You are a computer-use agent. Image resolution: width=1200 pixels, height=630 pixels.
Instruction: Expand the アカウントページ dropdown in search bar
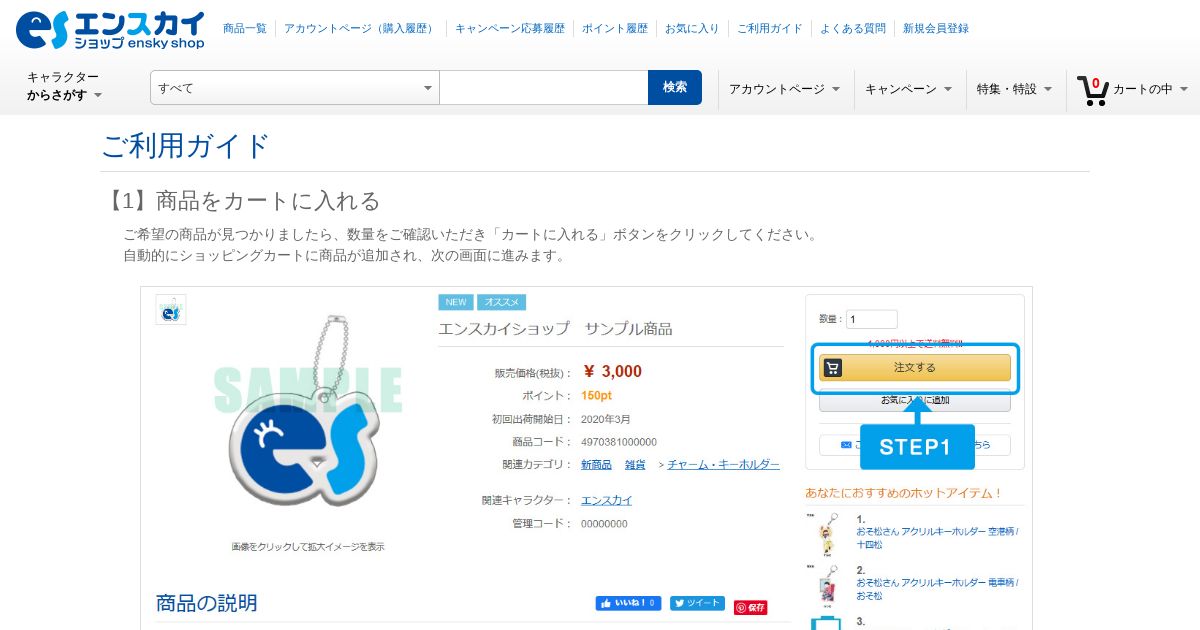(x=785, y=89)
